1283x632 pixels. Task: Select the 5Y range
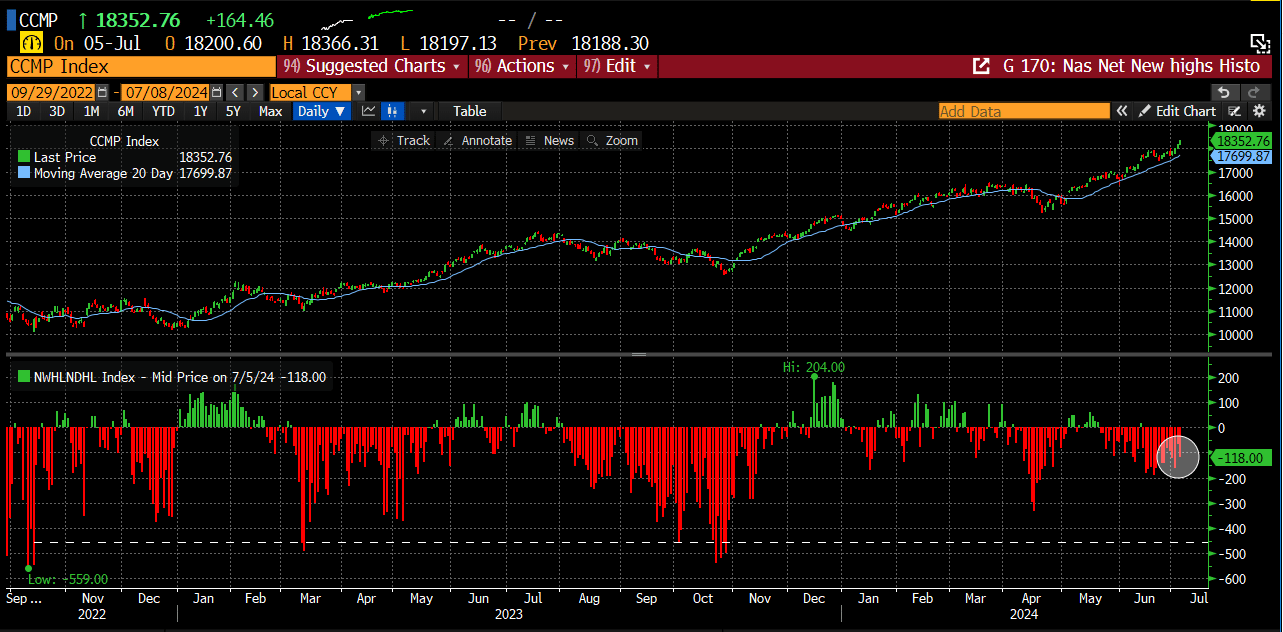click(x=233, y=111)
